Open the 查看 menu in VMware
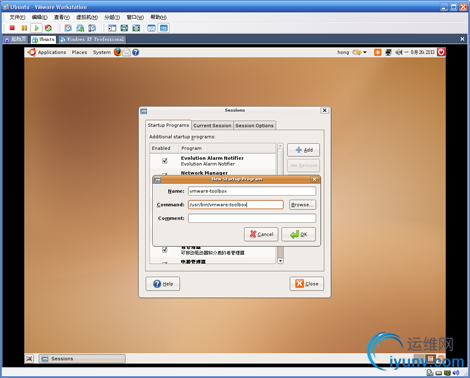Screen dimensions: 470x378 62,17
